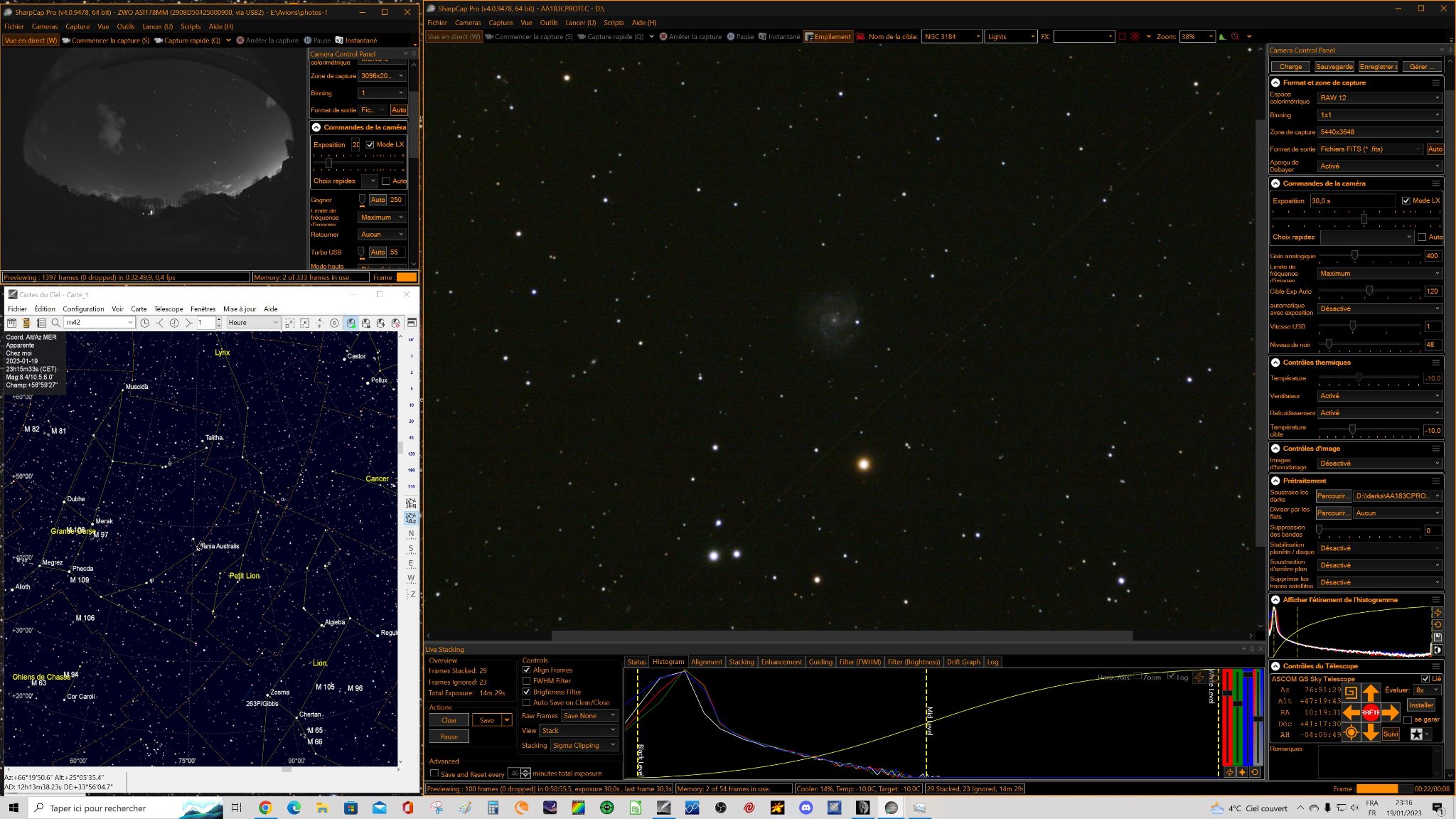Toggle Mode LX checkbox in main SharpCap window

pyautogui.click(x=1406, y=200)
